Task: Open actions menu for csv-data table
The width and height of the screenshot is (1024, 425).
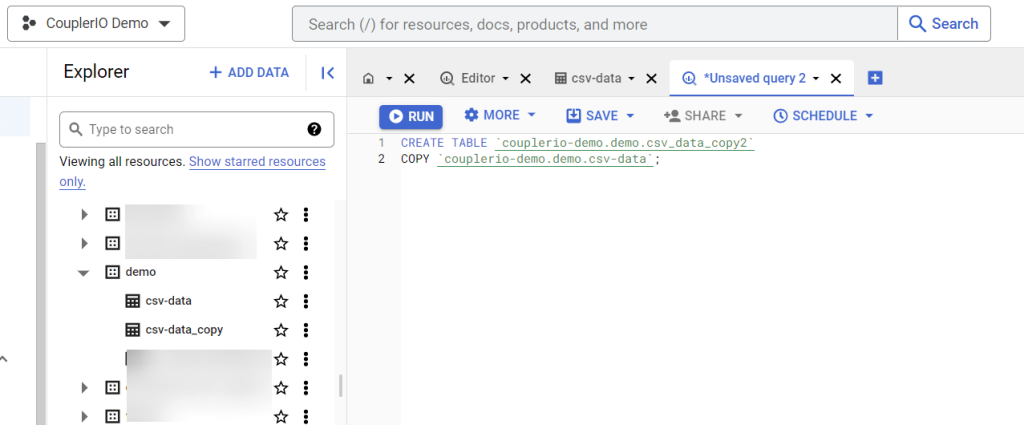Action: 306,301
